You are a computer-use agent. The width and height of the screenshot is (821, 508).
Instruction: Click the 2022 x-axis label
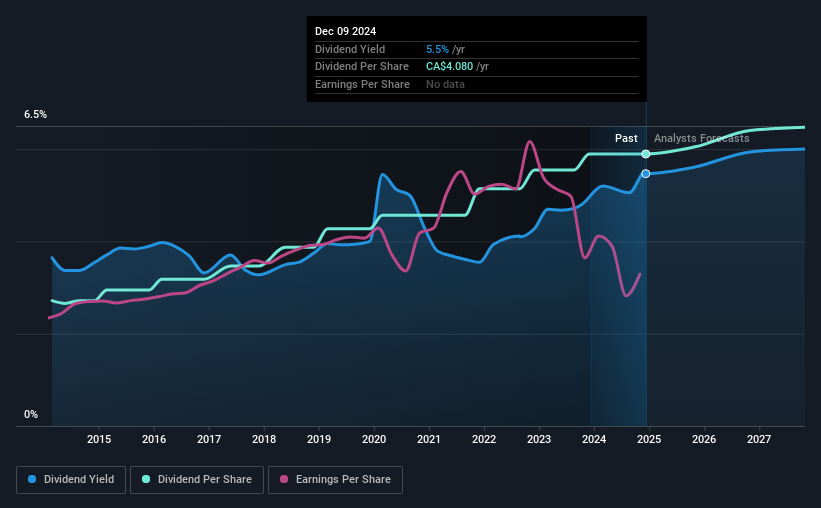click(484, 439)
